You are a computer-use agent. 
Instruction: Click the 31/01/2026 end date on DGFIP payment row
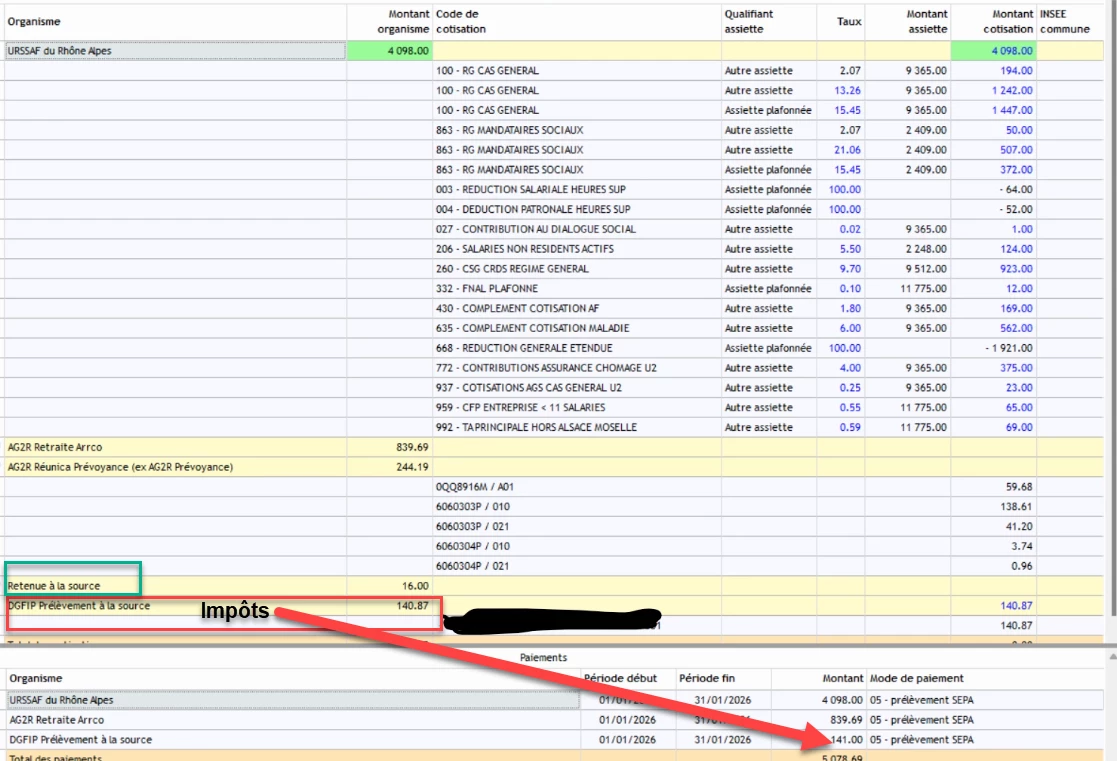[722, 740]
